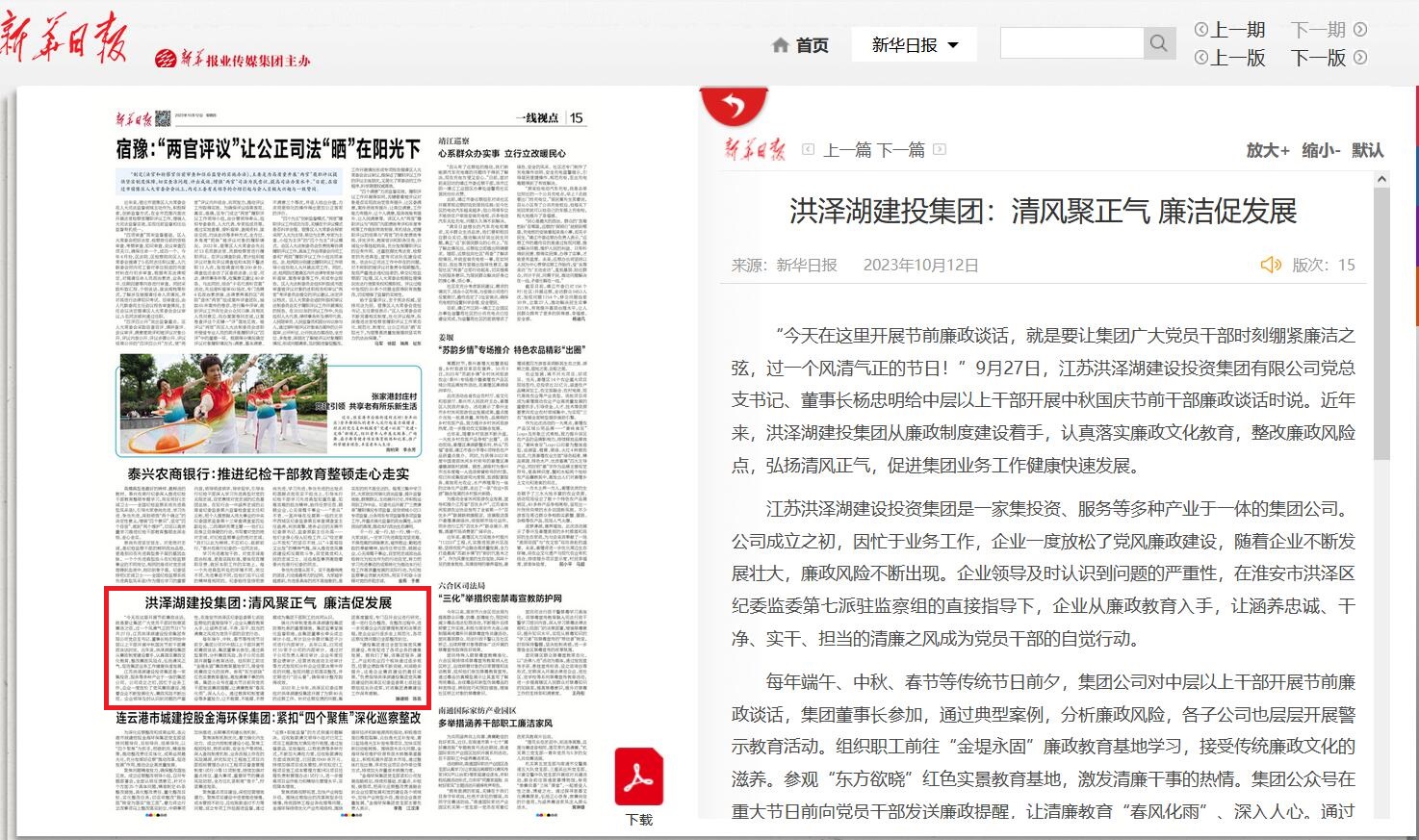Open "三化"举措织密禁毒宣教防护网 article
Image resolution: width=1419 pixels, height=840 pixels.
[500, 598]
